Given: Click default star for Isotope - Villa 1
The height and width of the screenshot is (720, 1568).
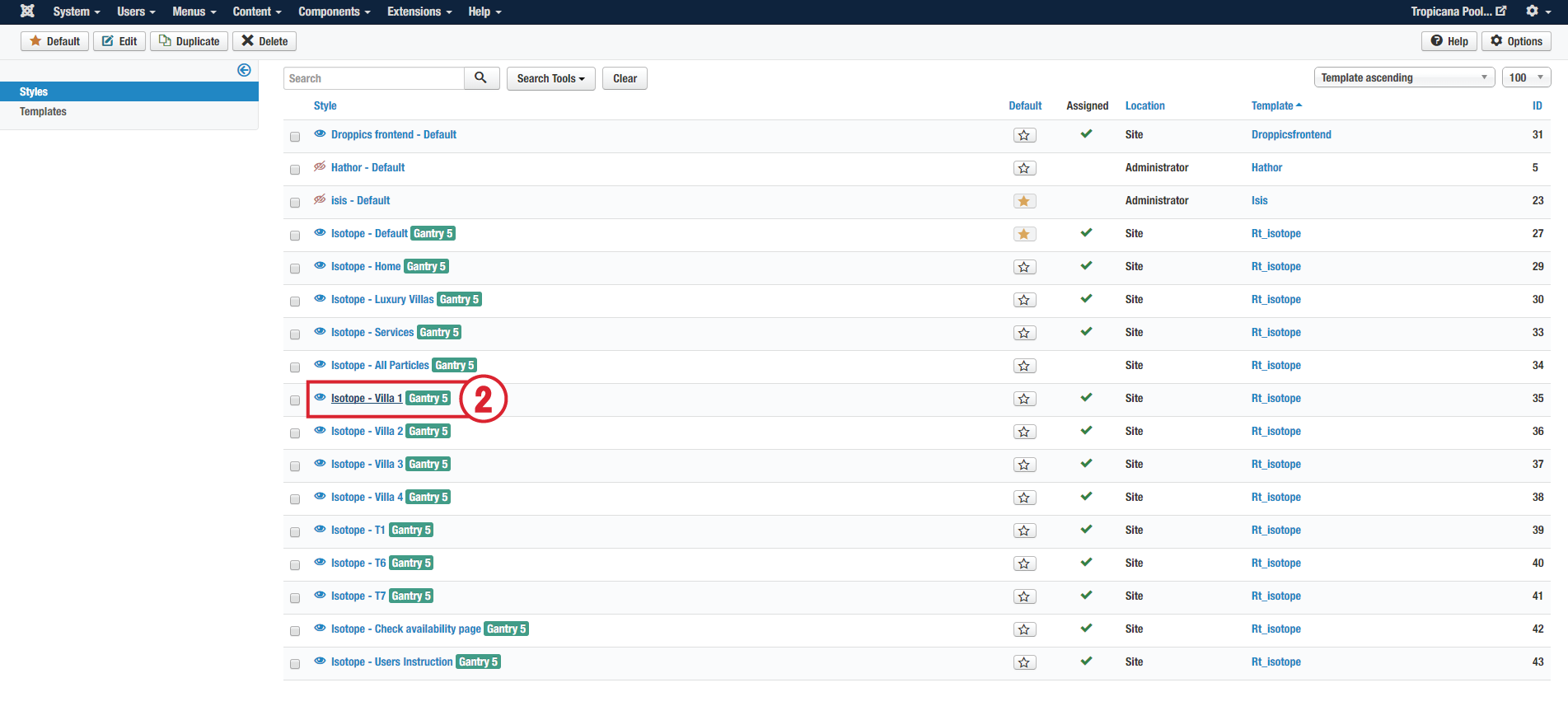Looking at the screenshot, I should point(1024,399).
